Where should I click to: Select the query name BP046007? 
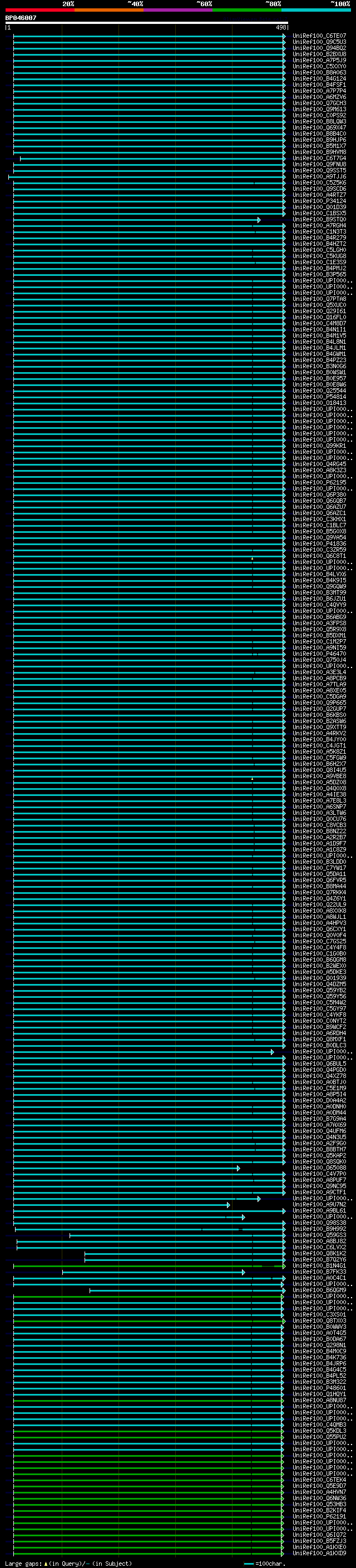[x=21, y=18]
